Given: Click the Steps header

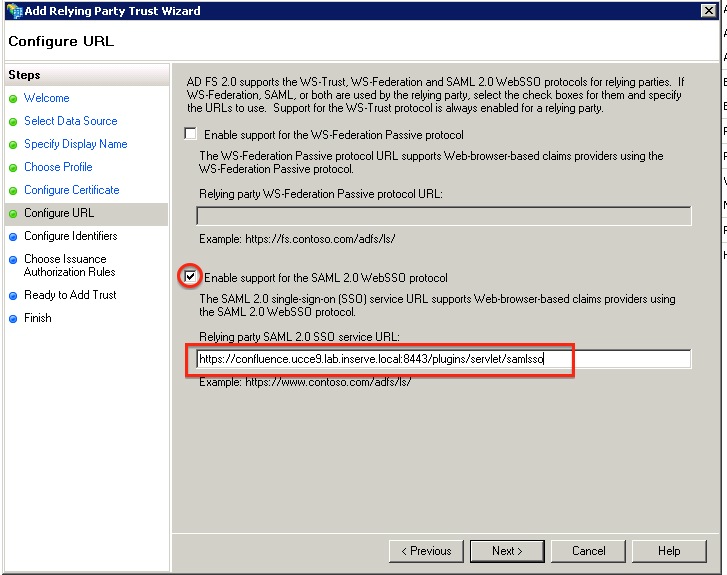Looking at the screenshot, I should [x=24, y=75].
